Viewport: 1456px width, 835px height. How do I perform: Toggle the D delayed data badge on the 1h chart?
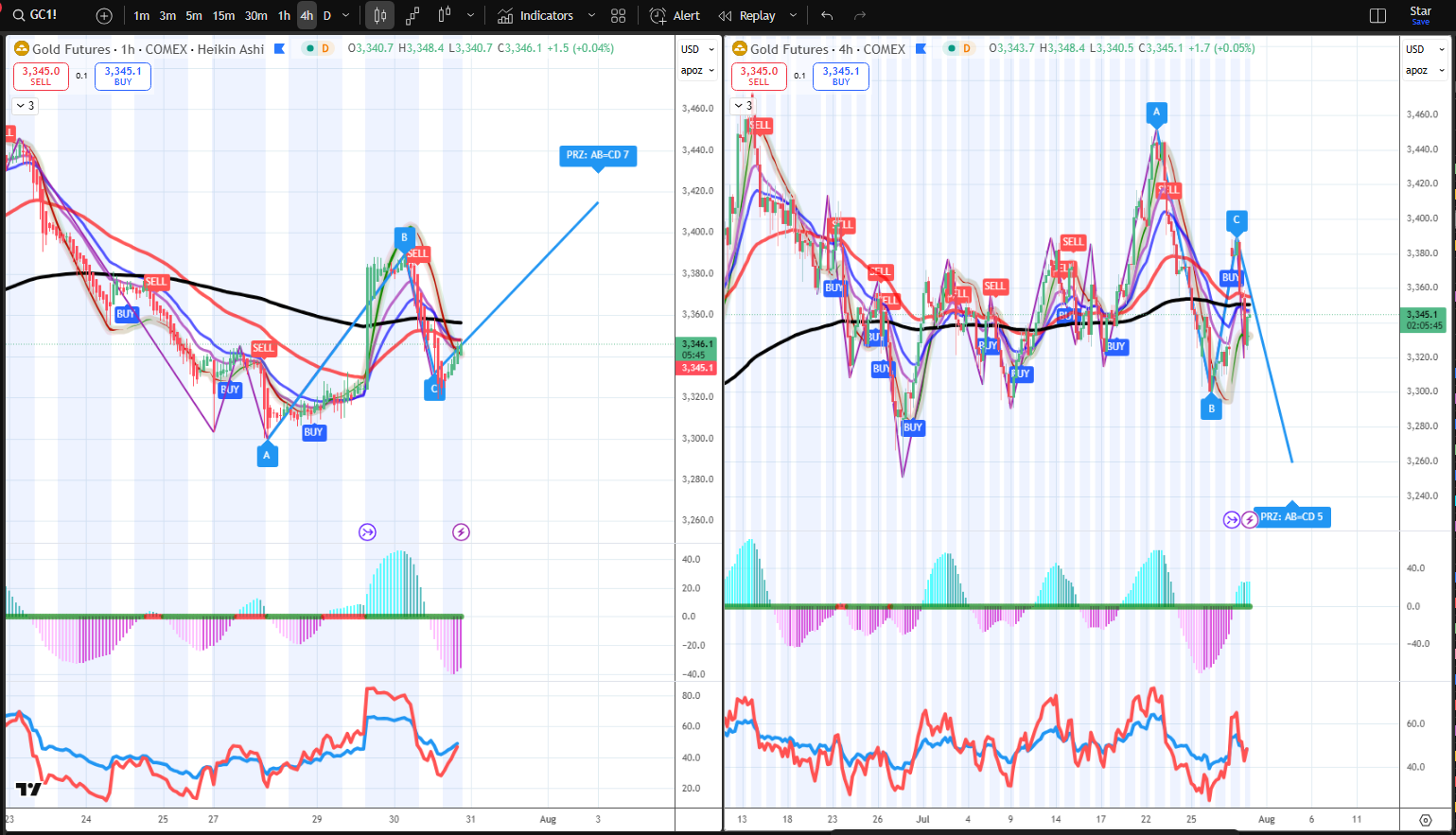click(x=325, y=48)
